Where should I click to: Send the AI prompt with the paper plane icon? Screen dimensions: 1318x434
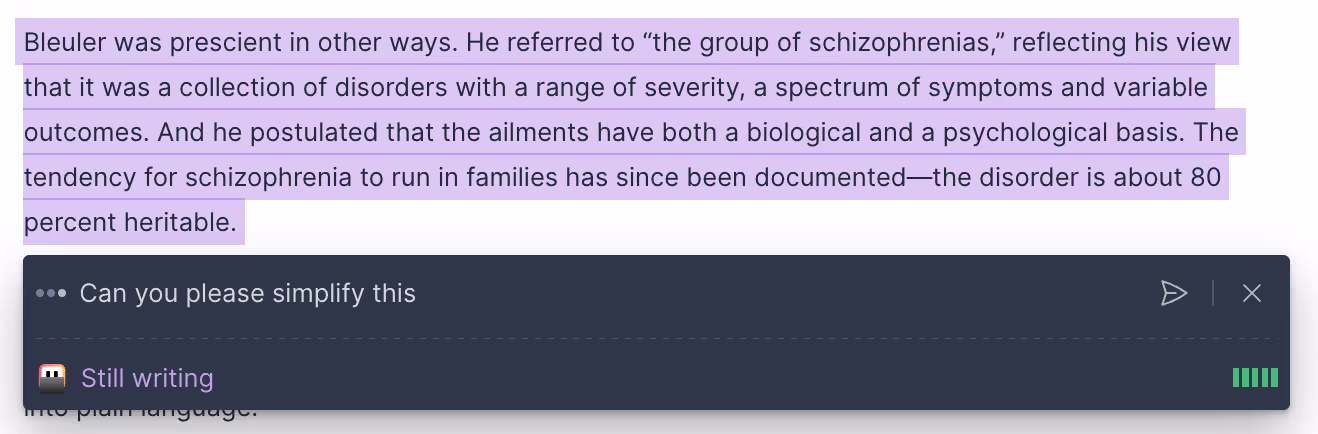[1173, 293]
